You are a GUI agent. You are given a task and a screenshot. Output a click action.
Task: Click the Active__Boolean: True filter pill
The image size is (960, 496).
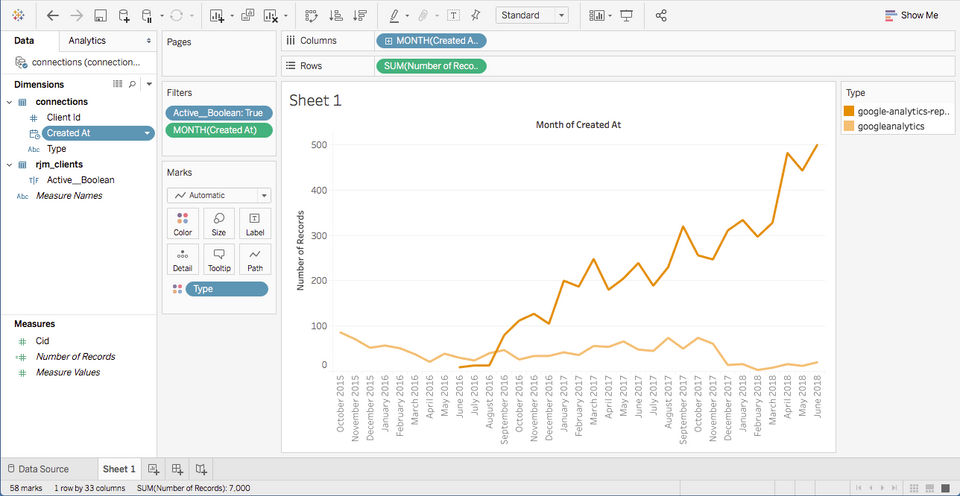pos(217,113)
